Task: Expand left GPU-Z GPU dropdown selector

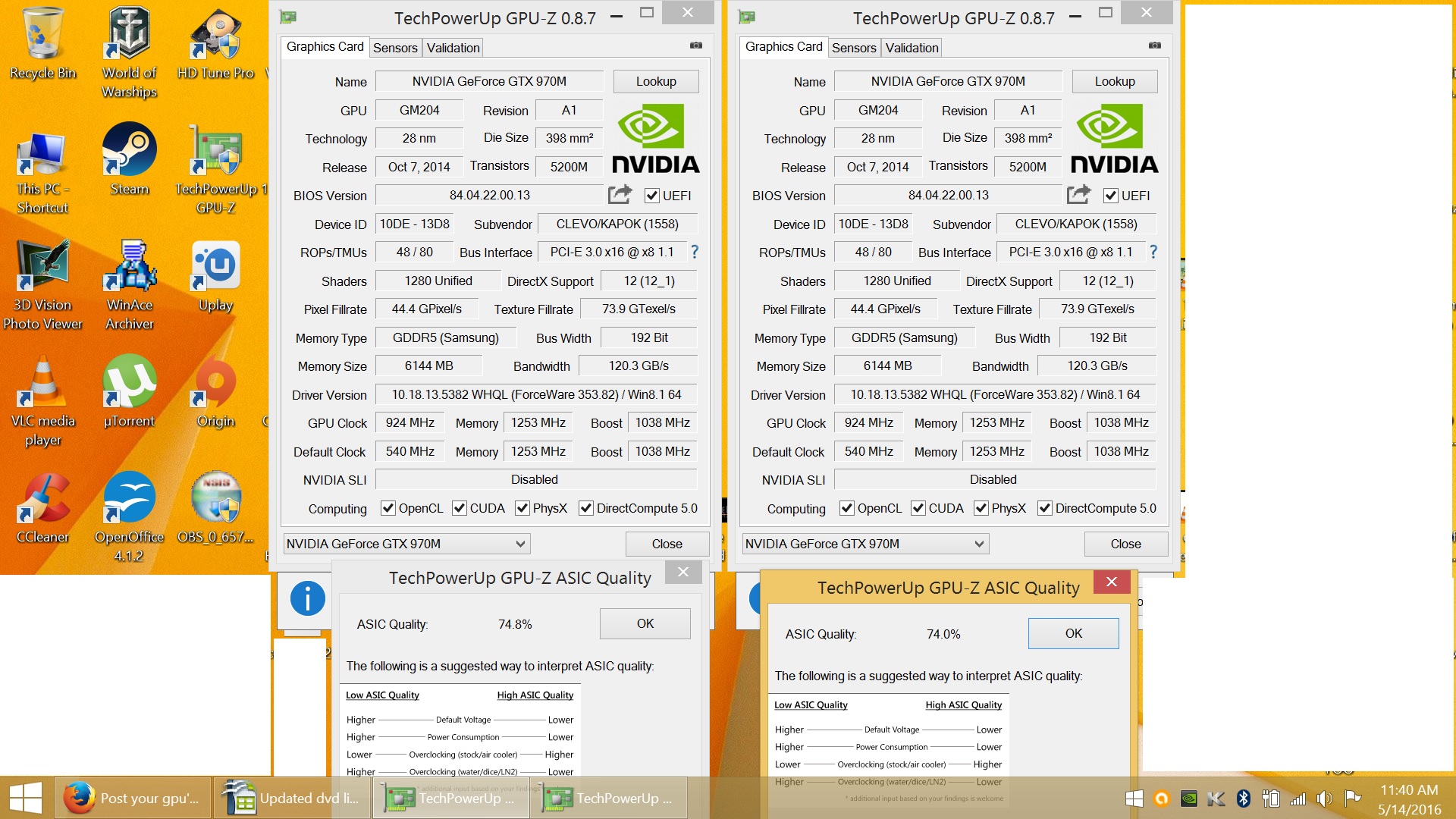Action: coord(518,543)
